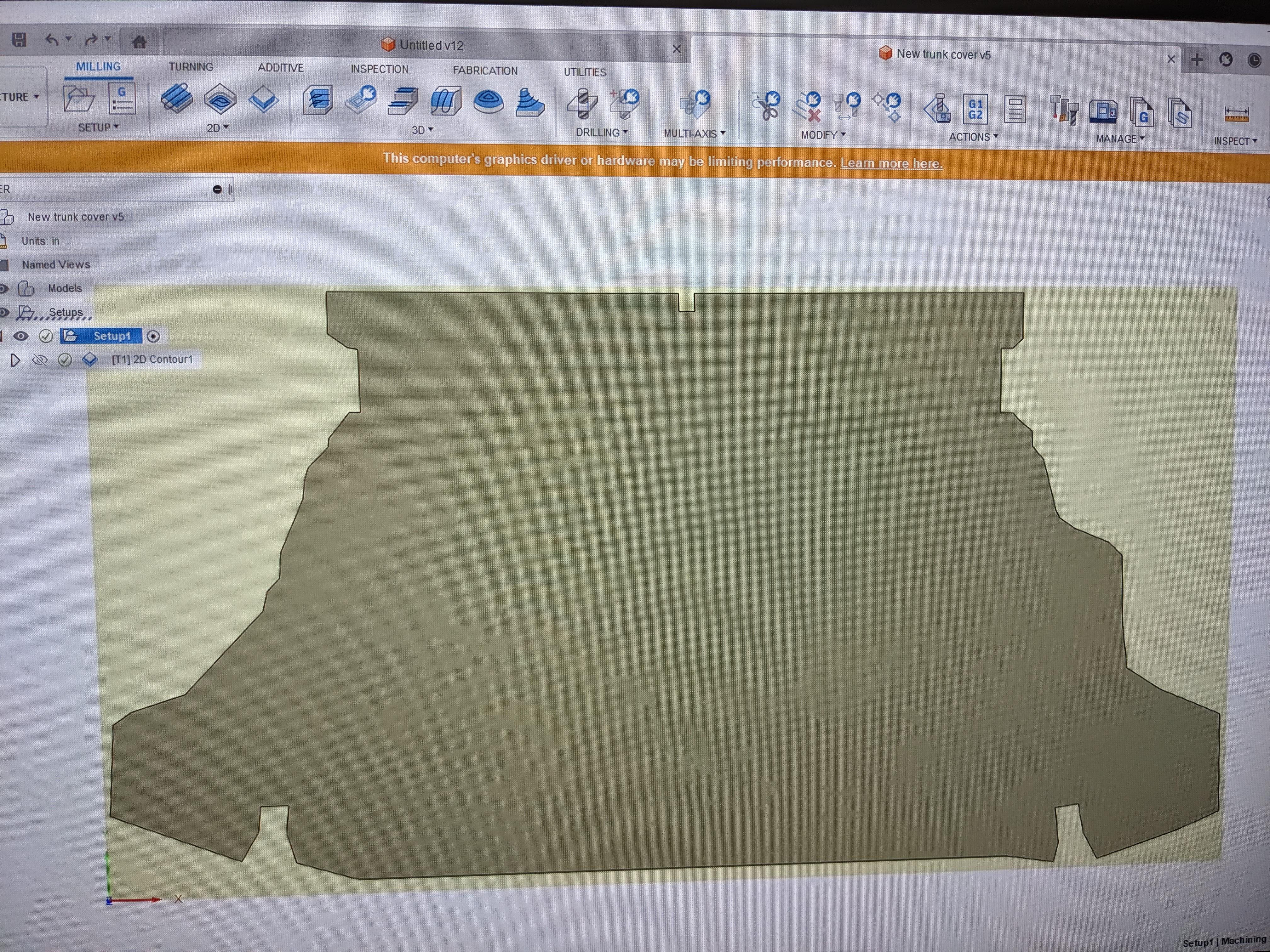This screenshot has height=952, width=1270.
Task: Click the Learn more here link
Action: [x=891, y=163]
